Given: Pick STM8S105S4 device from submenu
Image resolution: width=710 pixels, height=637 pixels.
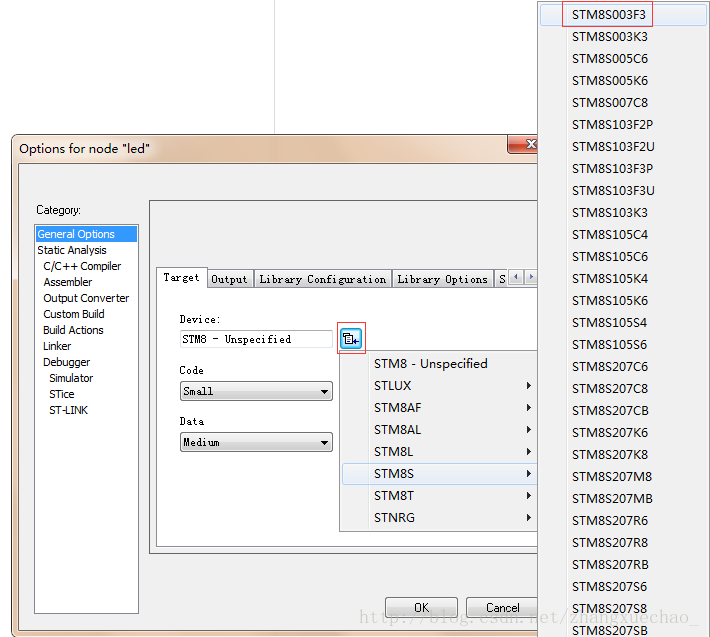Looking at the screenshot, I should pyautogui.click(x=623, y=323).
